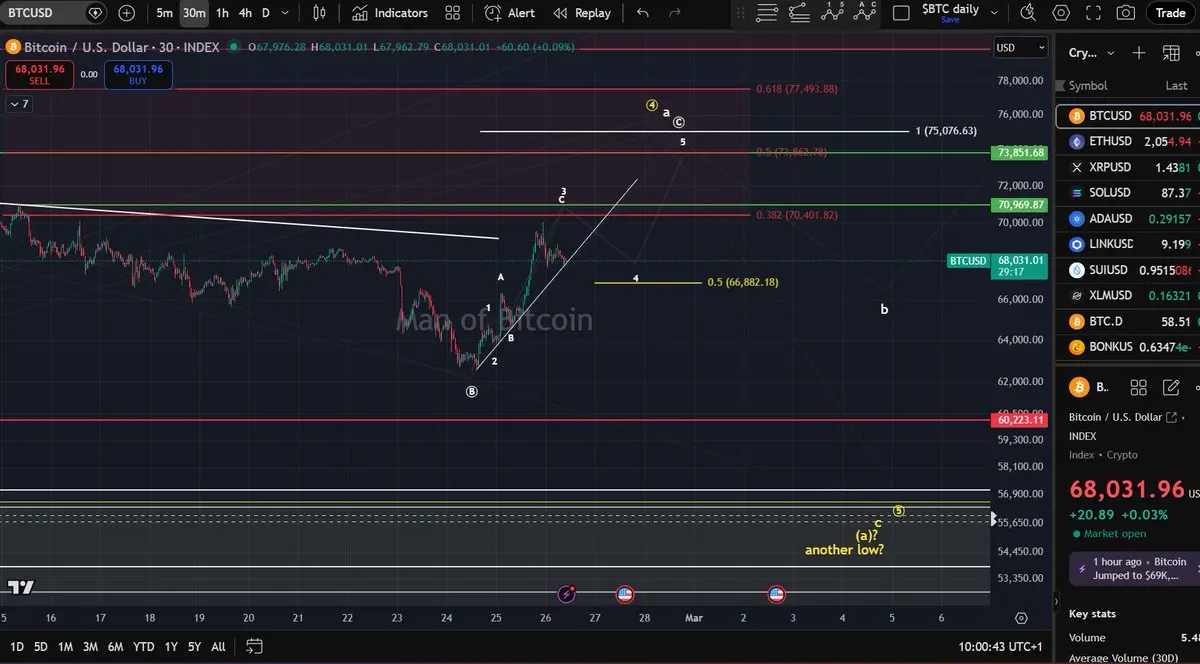Expand the time interval dropdown arrow
The height and width of the screenshot is (664, 1200).
pyautogui.click(x=285, y=13)
